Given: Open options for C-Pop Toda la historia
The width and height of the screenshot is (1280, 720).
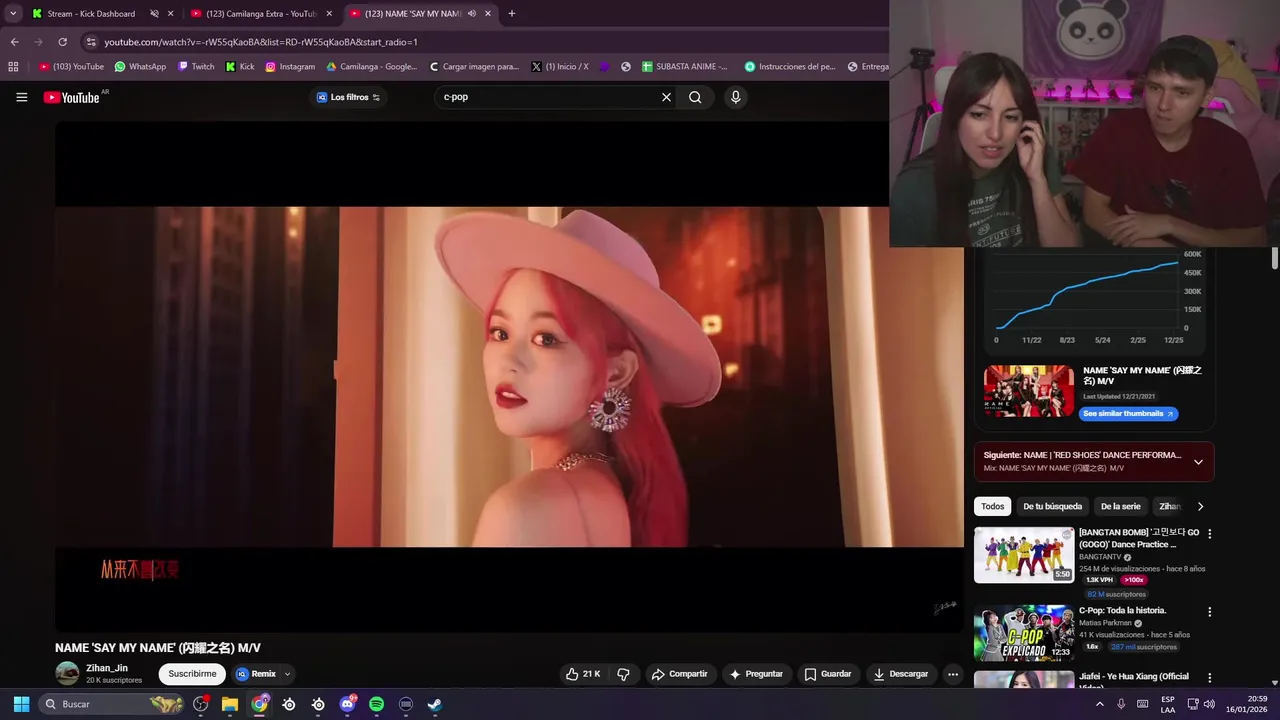Looking at the screenshot, I should (1209, 612).
